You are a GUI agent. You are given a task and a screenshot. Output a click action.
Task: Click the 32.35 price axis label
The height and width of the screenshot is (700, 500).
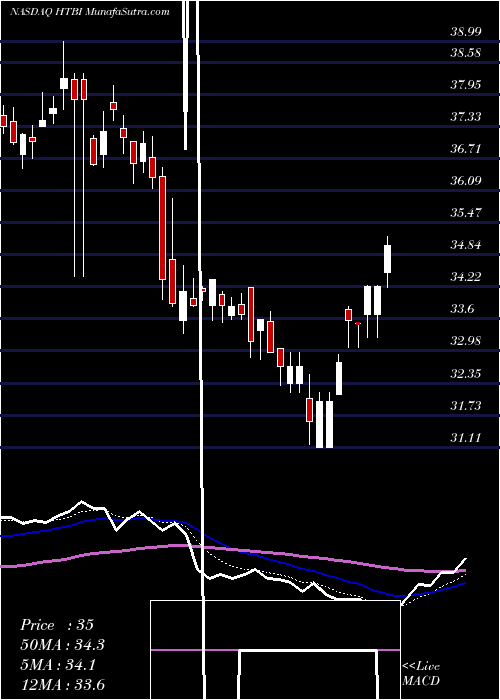pos(466,373)
